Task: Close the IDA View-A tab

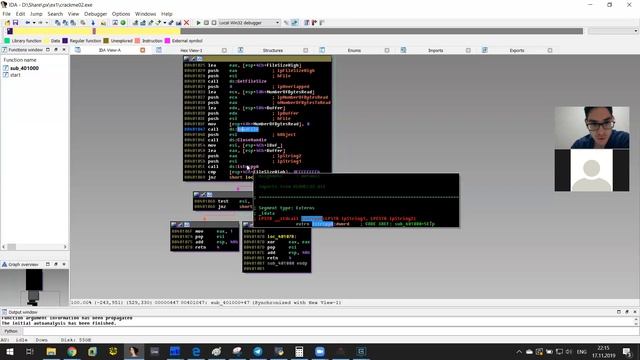Action: click(142, 50)
